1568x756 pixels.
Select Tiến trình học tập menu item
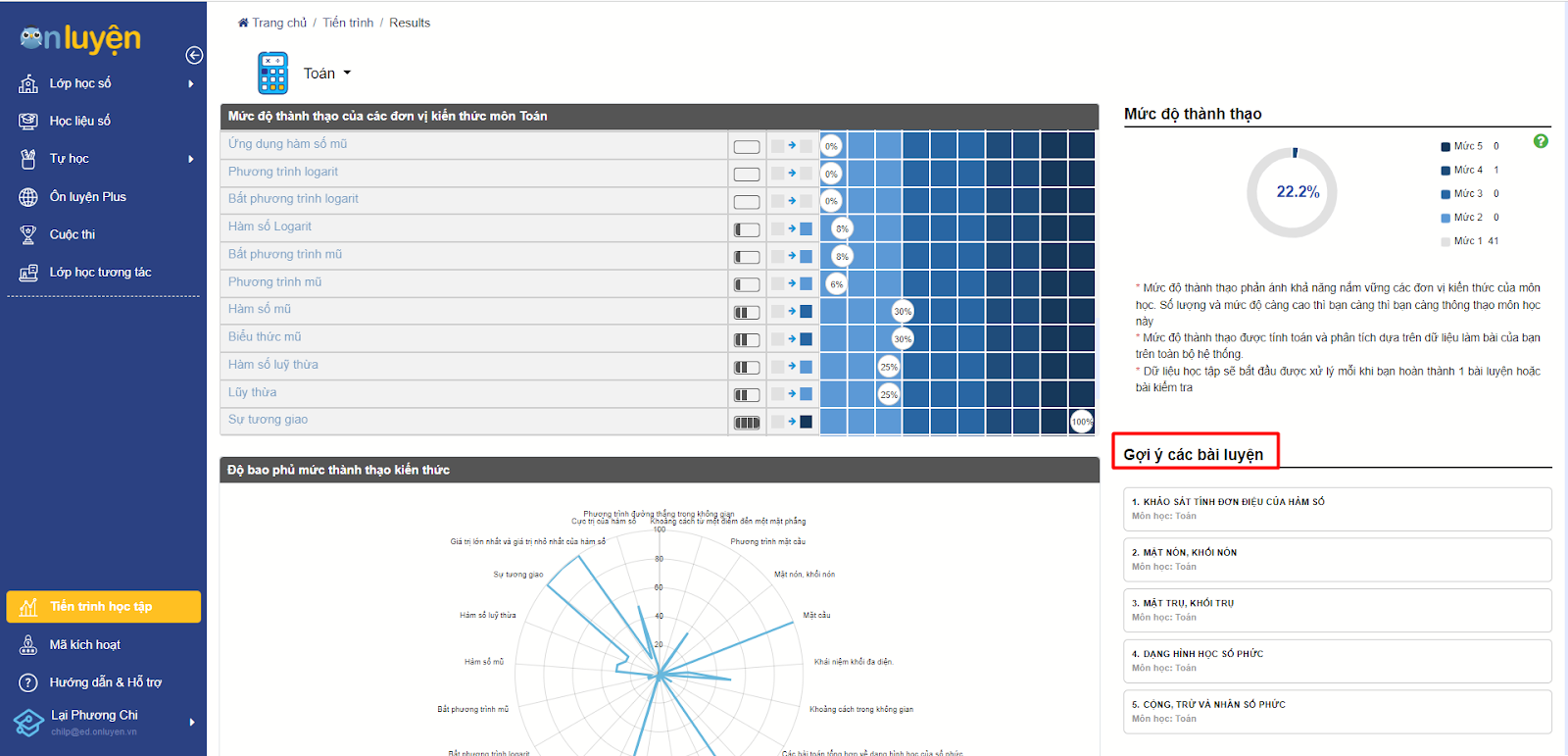coord(103,607)
